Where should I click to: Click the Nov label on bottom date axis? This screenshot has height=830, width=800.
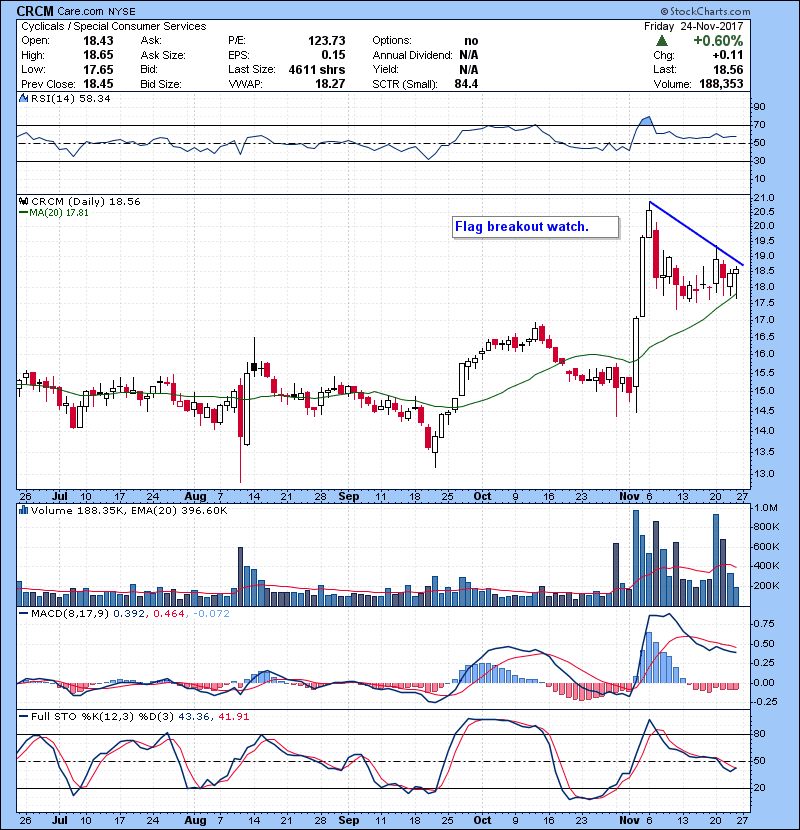tap(630, 820)
